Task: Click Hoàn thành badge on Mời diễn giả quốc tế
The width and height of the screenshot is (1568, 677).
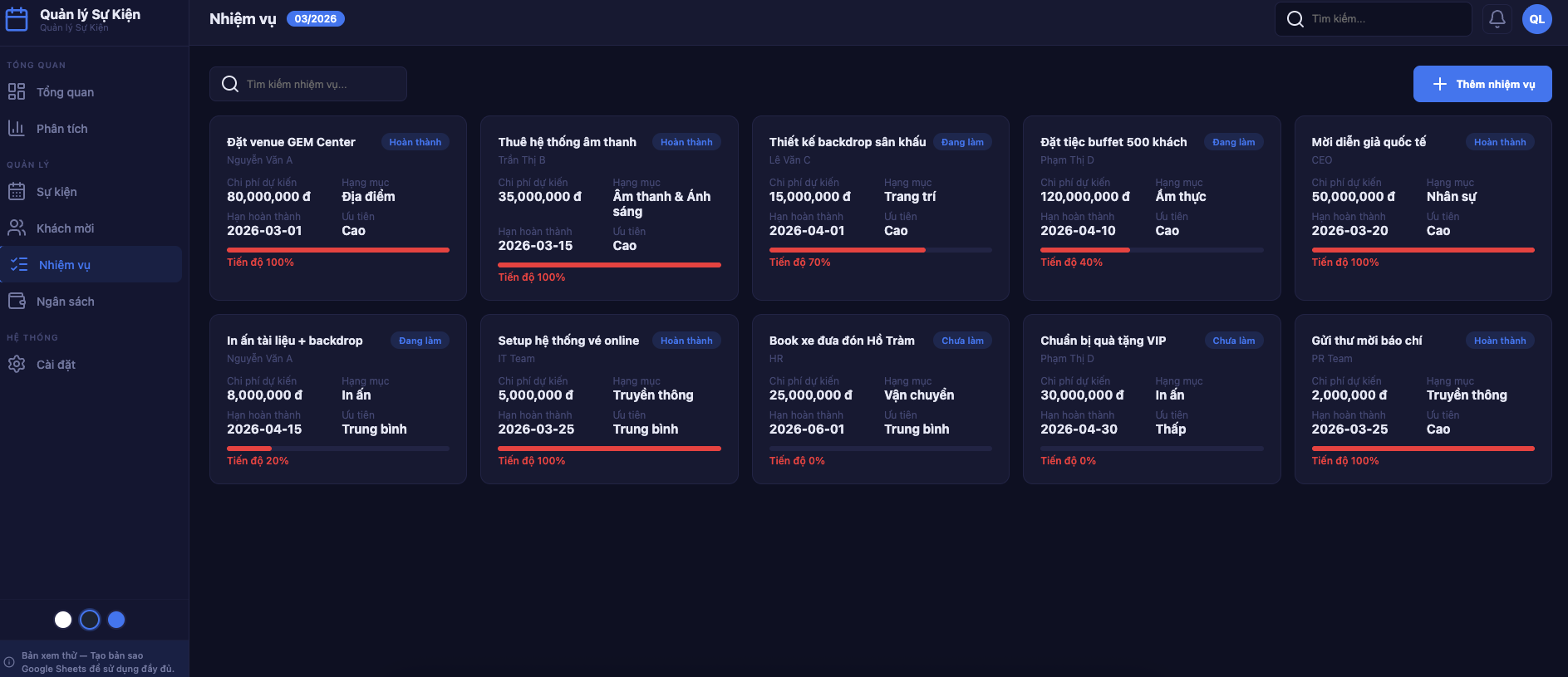Action: pos(1500,142)
